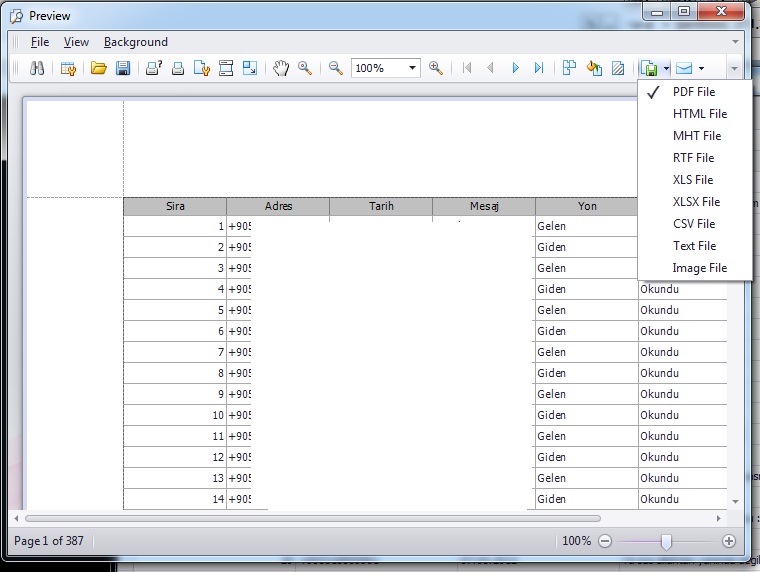Open the menu bar options arrow
This screenshot has height=572, width=760.
click(735, 42)
